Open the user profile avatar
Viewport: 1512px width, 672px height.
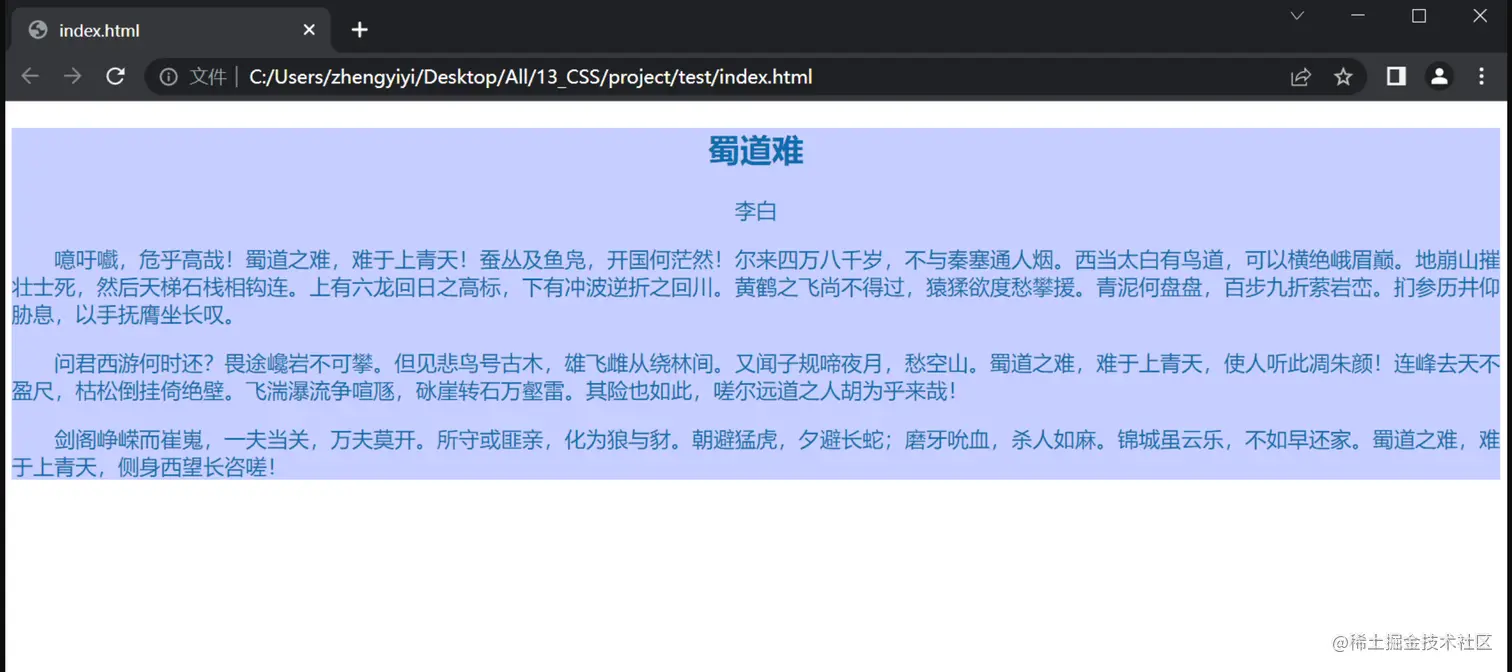tap(1439, 77)
